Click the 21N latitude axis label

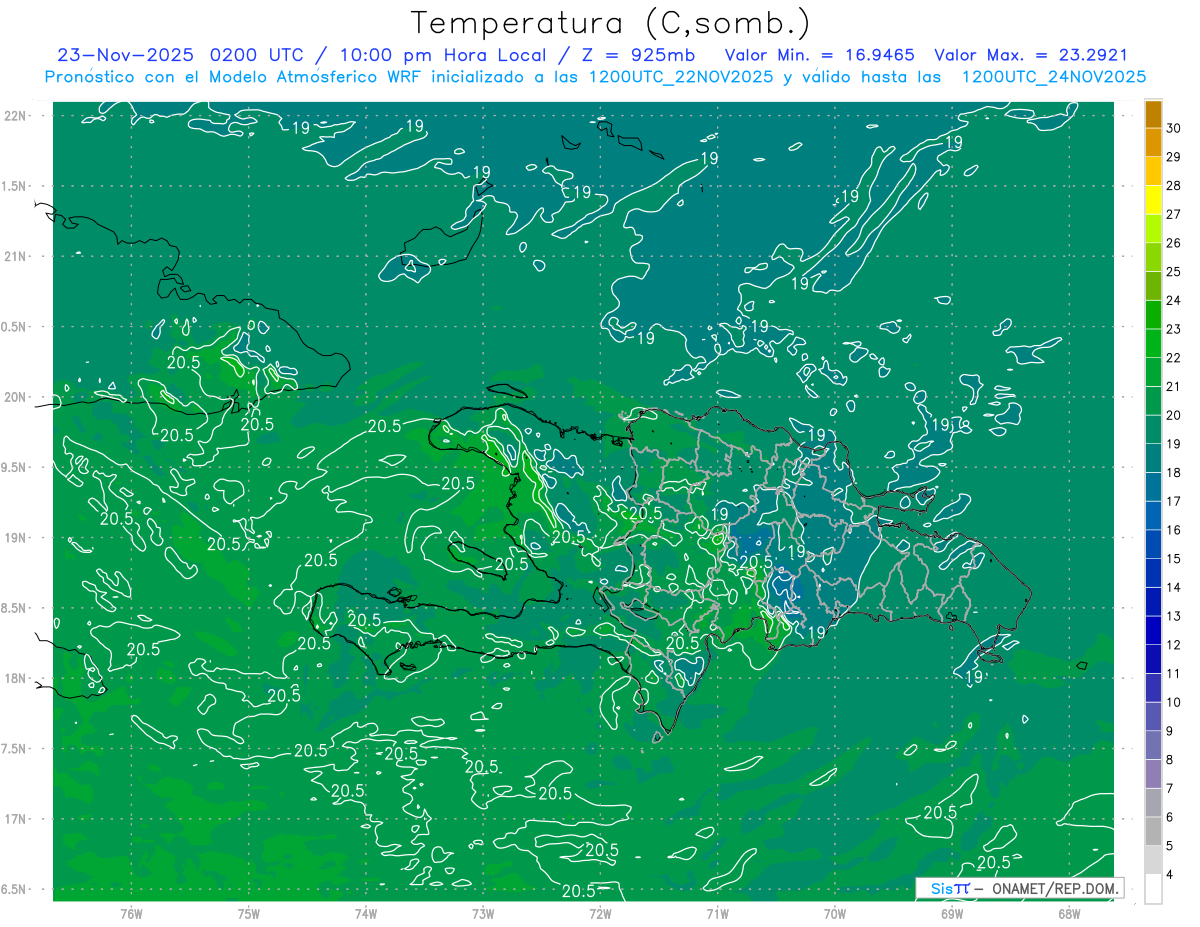[x=17, y=256]
